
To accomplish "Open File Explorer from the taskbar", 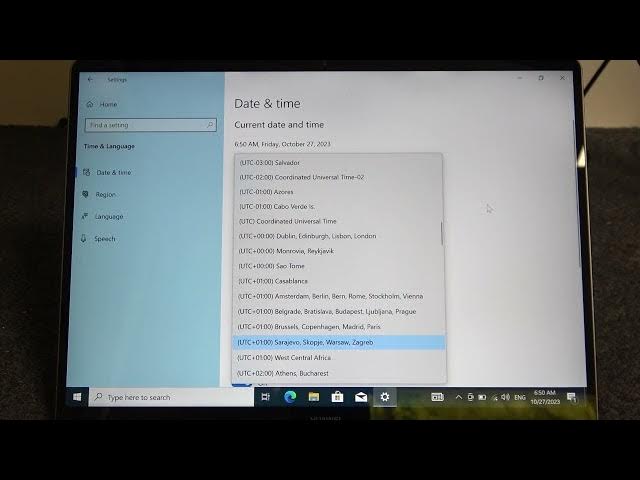I will pos(313,397).
